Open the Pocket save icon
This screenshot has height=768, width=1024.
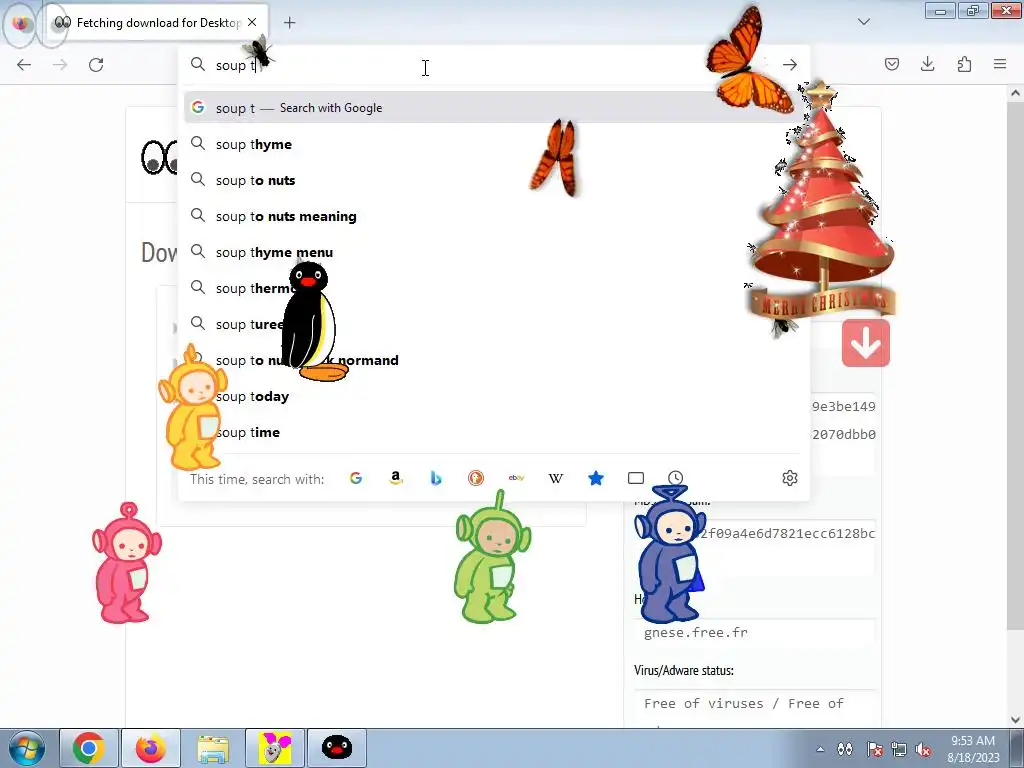point(892,64)
